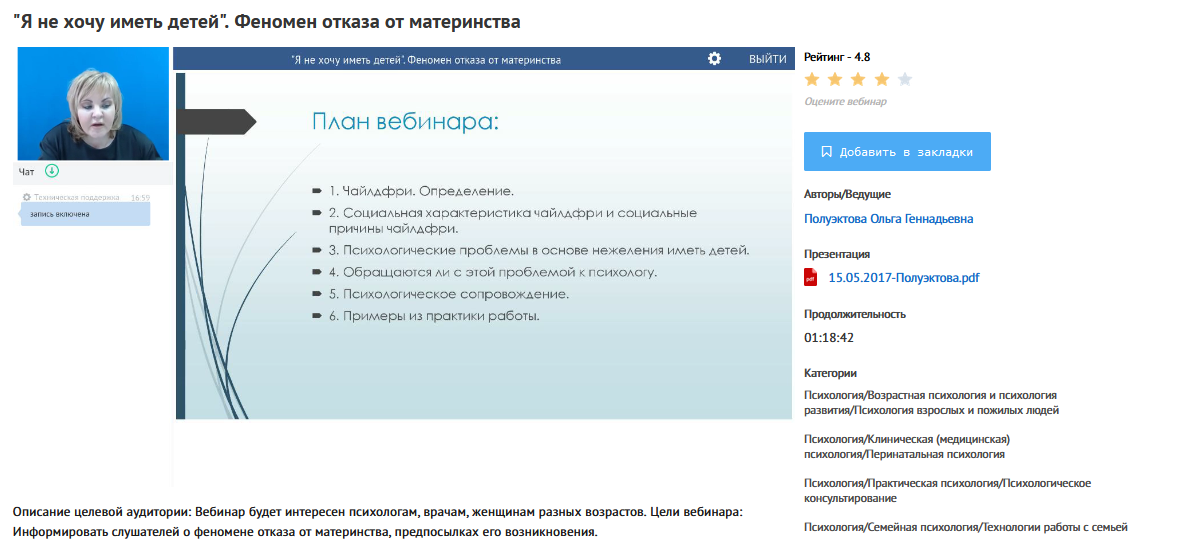Open author Полуэктова Ольга Геннадьевна link
The height and width of the screenshot is (546, 1185).
[x=888, y=219]
